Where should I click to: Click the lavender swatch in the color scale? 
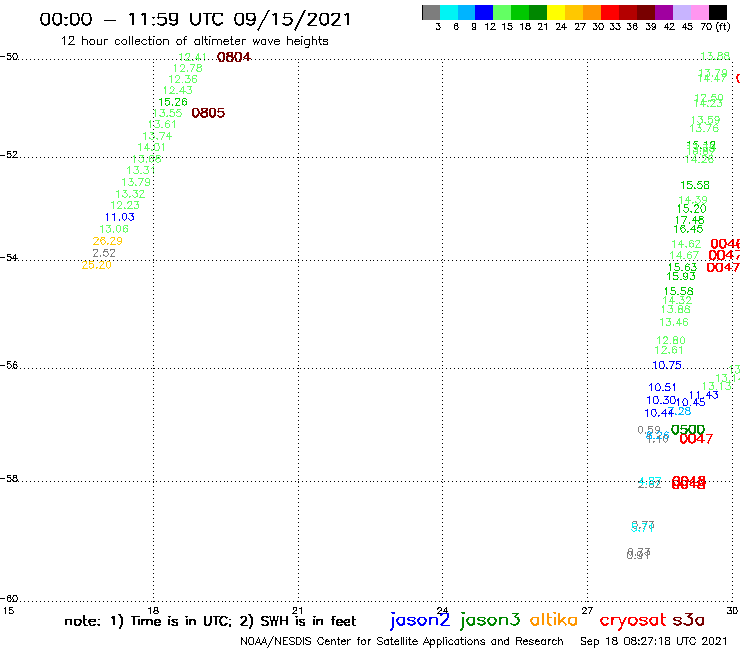(681, 12)
